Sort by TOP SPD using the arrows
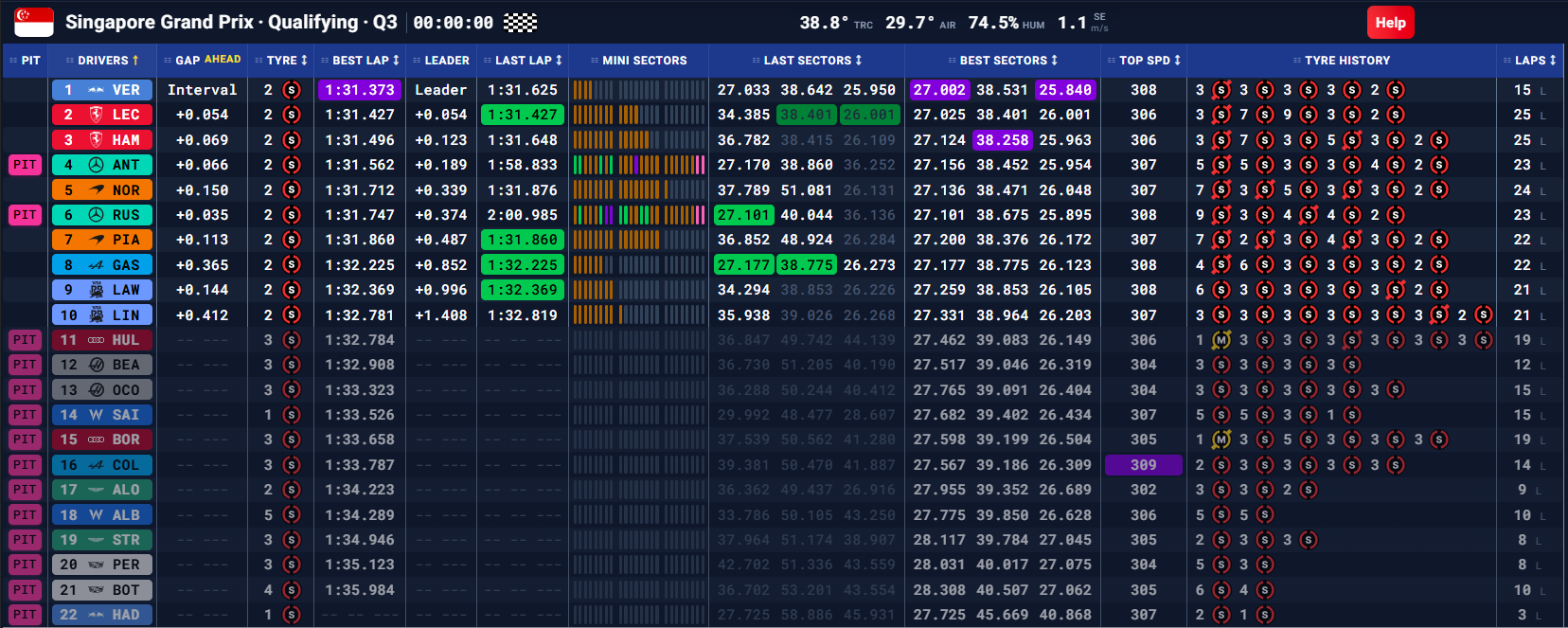1568x628 pixels. click(1177, 61)
